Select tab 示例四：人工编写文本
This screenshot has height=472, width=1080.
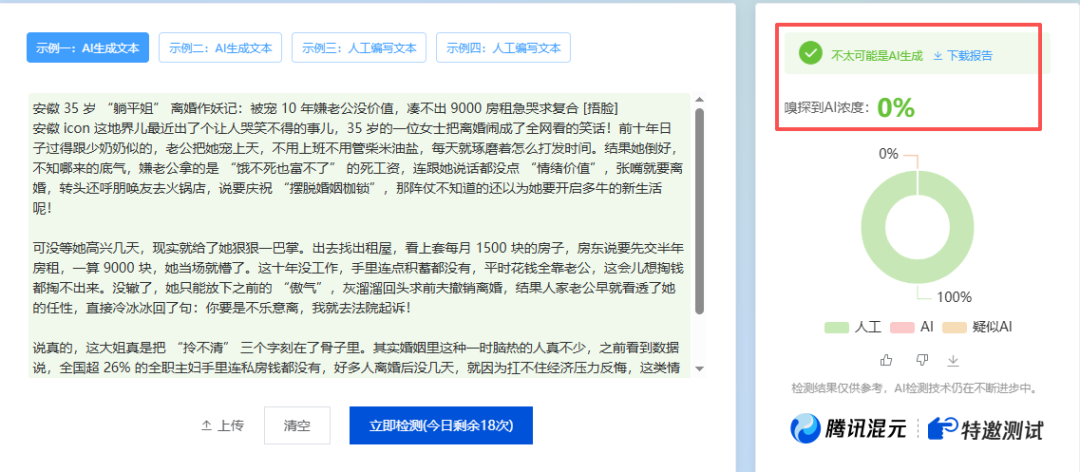pyautogui.click(x=503, y=48)
